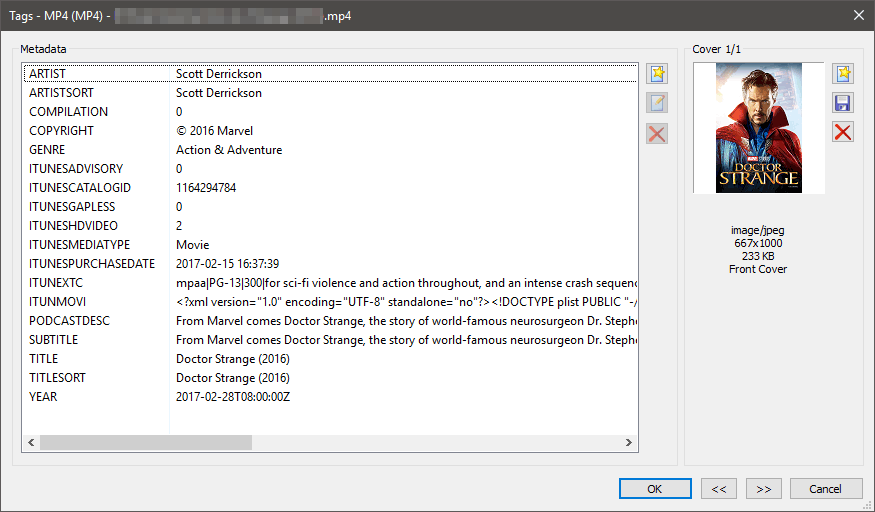Click the Doctor Strange cover thumbnail
Image resolution: width=875 pixels, height=512 pixels.
759,128
